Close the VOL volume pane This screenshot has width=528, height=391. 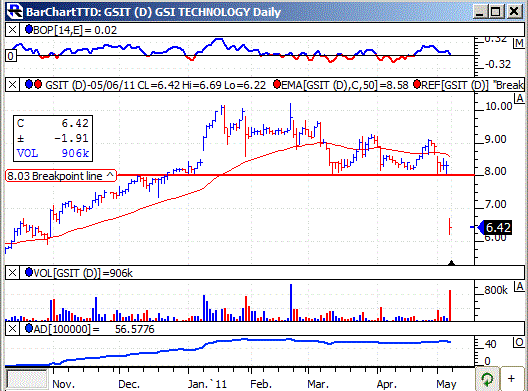tap(12, 272)
